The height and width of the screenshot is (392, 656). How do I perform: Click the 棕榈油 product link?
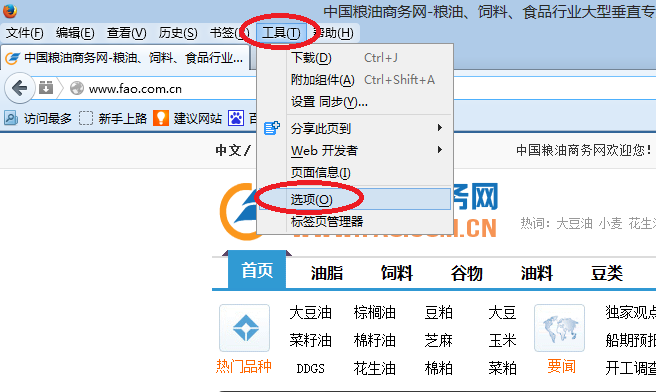[374, 313]
